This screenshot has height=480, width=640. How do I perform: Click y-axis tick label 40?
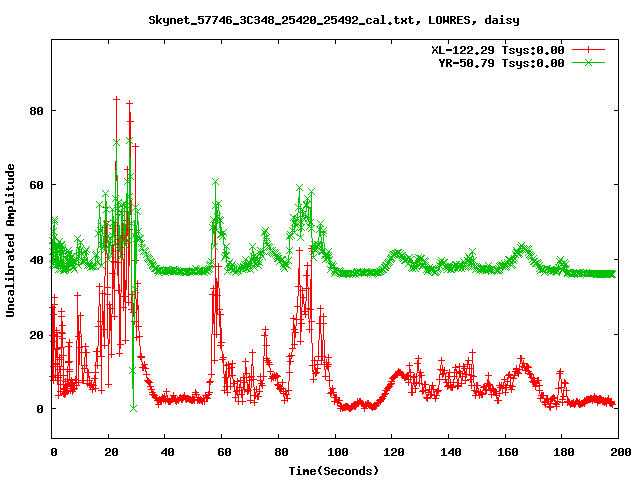[x=36, y=260]
